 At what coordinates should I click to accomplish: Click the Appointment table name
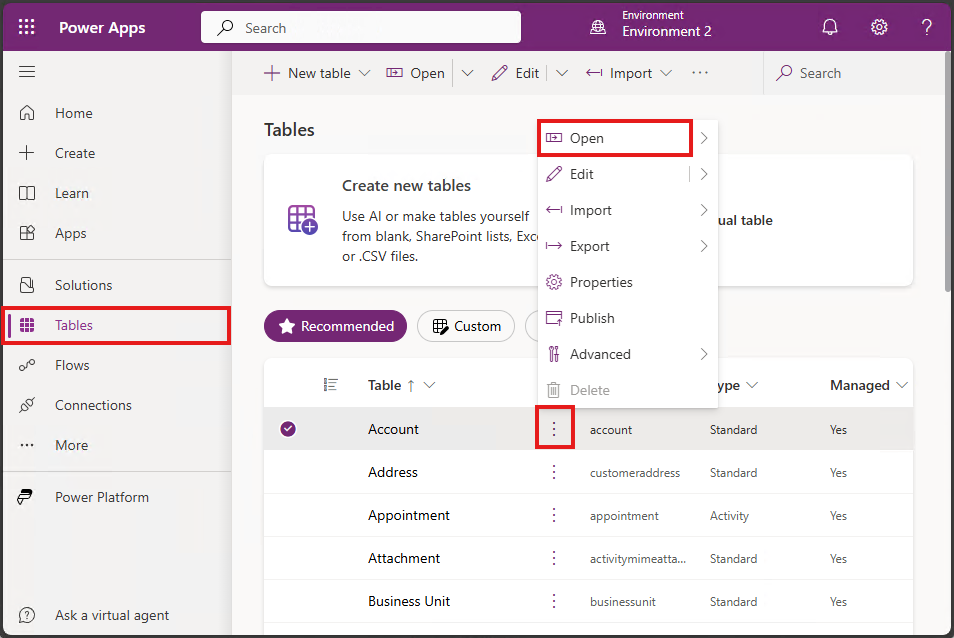click(409, 516)
